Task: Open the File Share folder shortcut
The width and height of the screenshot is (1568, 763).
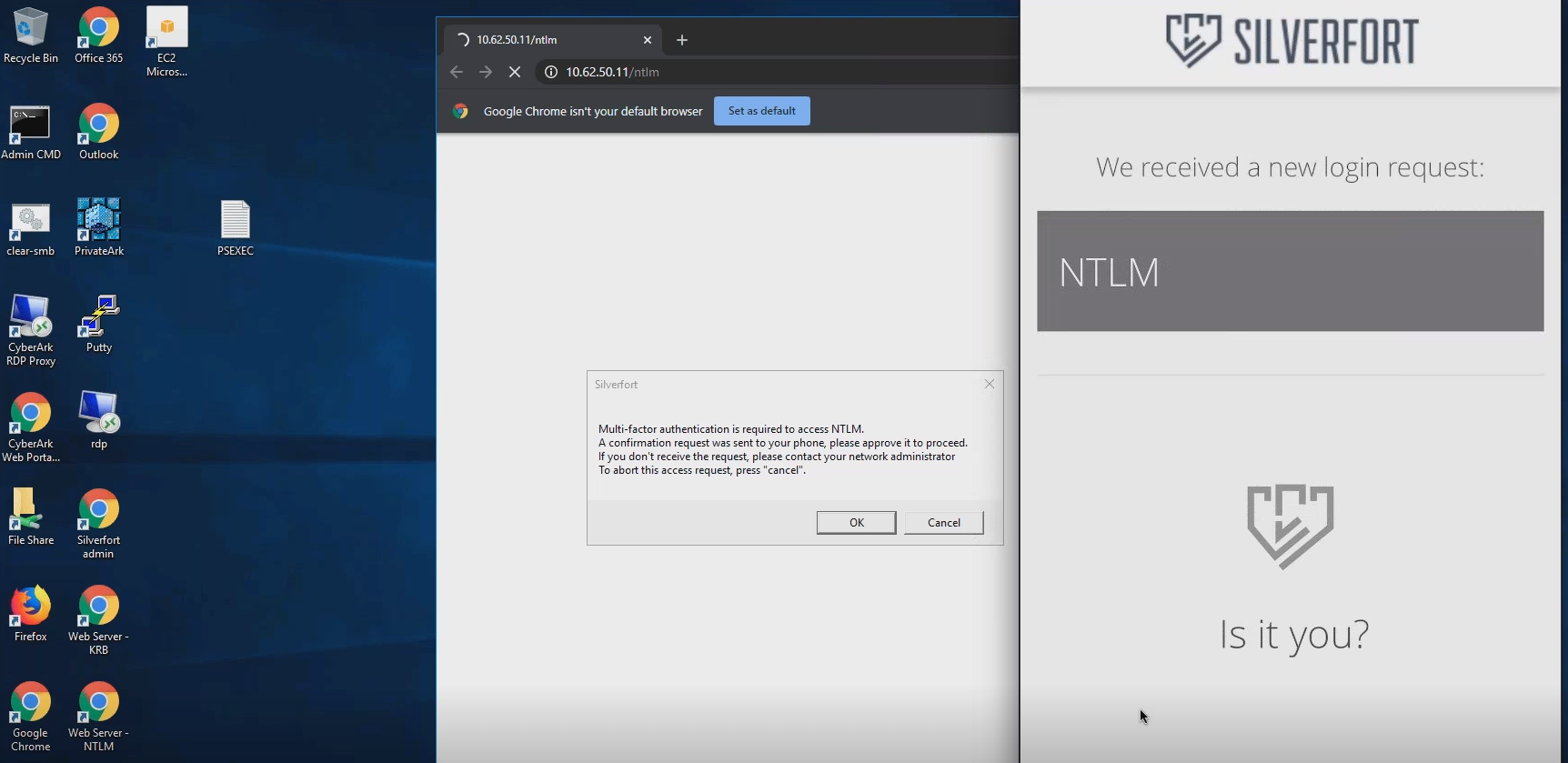Action: pyautogui.click(x=31, y=517)
